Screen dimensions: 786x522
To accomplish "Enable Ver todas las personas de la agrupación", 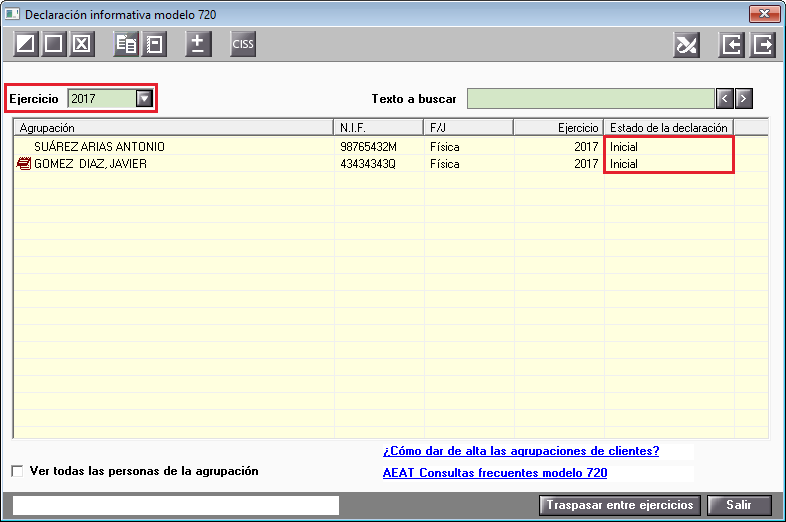I will [x=18, y=471].
